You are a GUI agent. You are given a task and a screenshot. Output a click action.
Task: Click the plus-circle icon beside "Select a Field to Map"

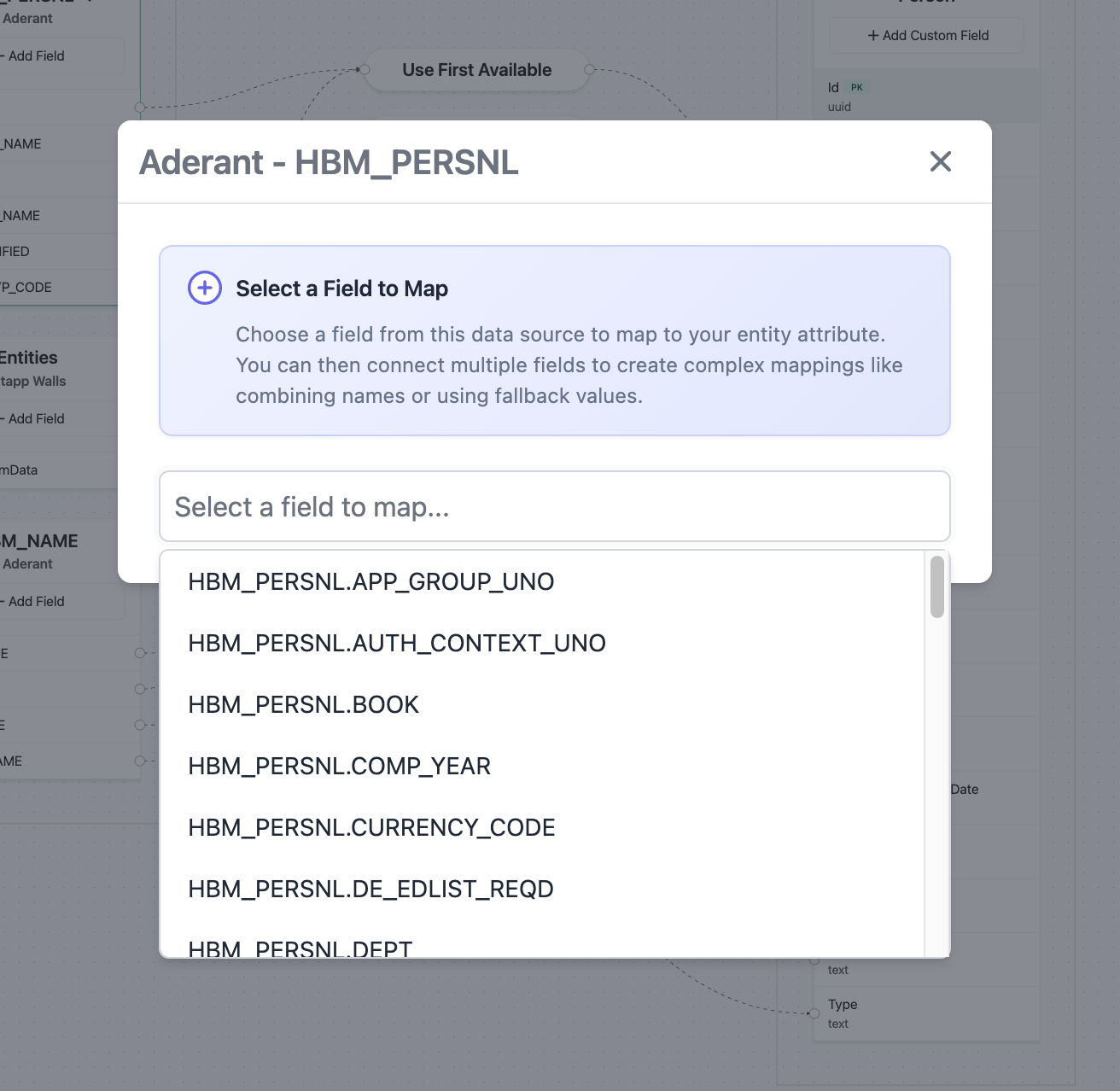(204, 289)
